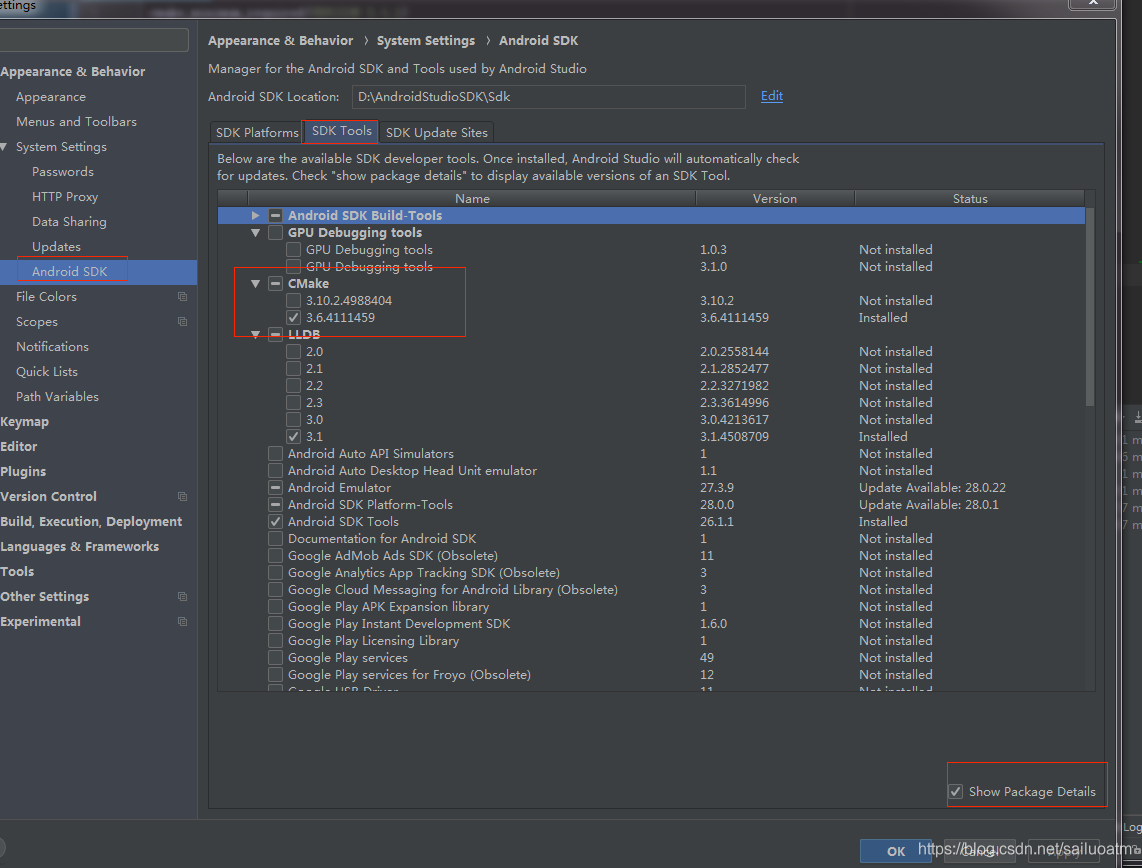Open the Plugins settings category
The width and height of the screenshot is (1142, 868).
(x=23, y=472)
